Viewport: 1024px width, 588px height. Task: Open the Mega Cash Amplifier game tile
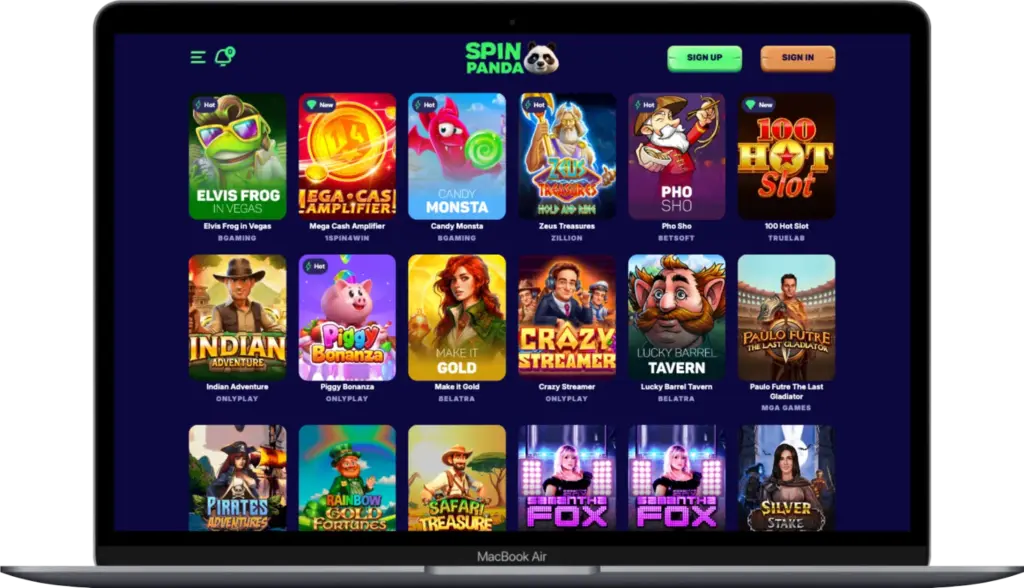[347, 157]
